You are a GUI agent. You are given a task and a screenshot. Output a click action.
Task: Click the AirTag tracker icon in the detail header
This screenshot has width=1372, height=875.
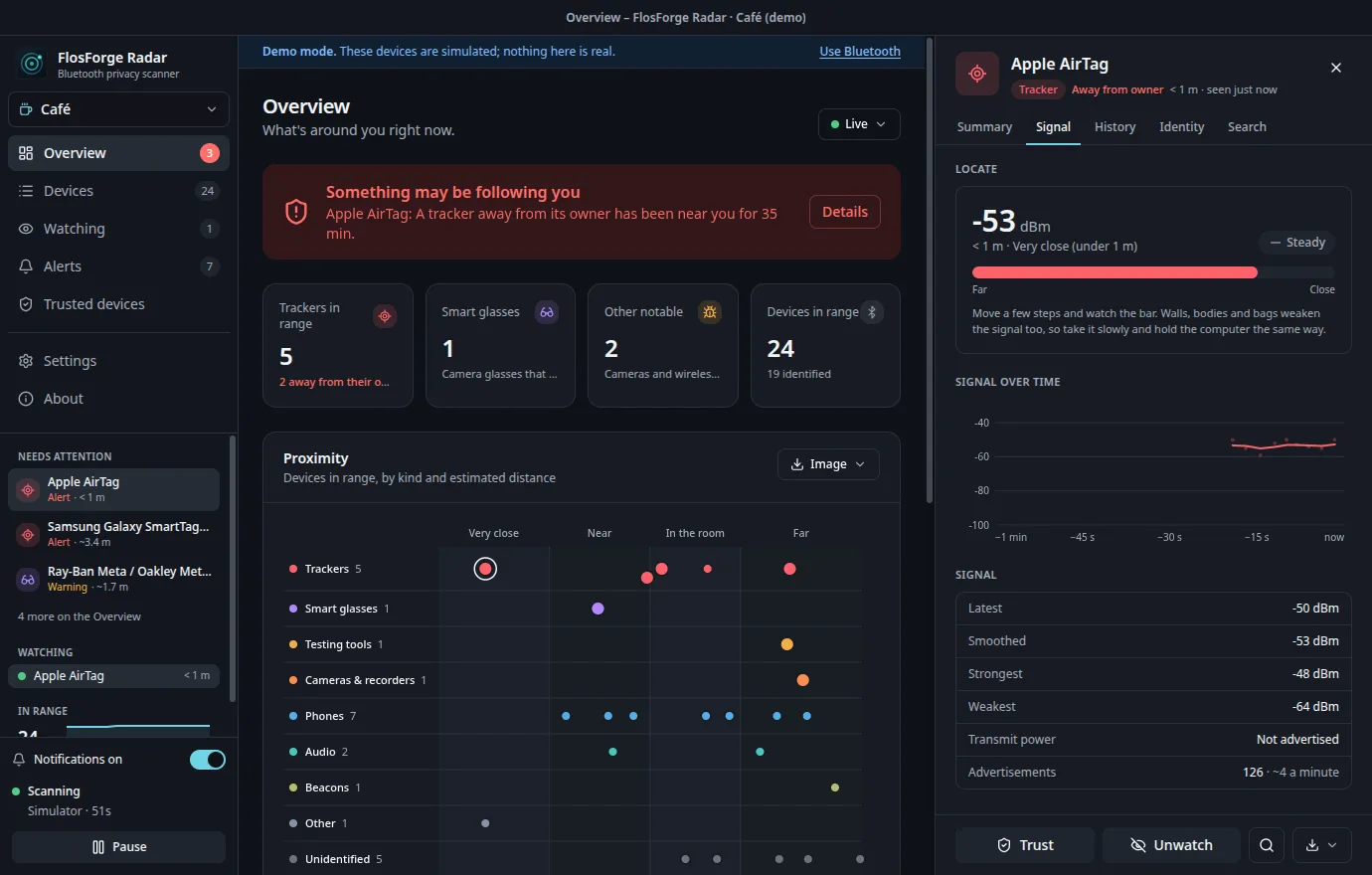coord(977,75)
